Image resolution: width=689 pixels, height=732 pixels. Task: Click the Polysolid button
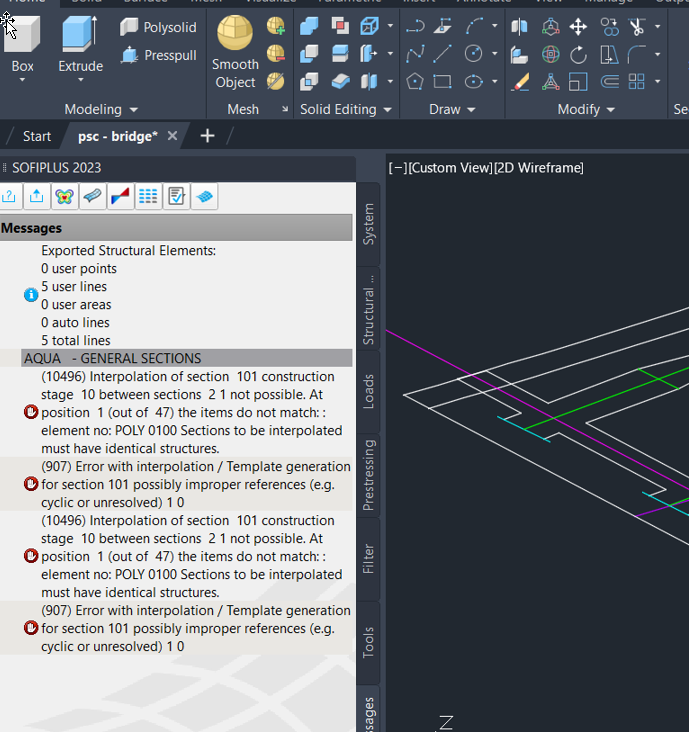click(159, 27)
